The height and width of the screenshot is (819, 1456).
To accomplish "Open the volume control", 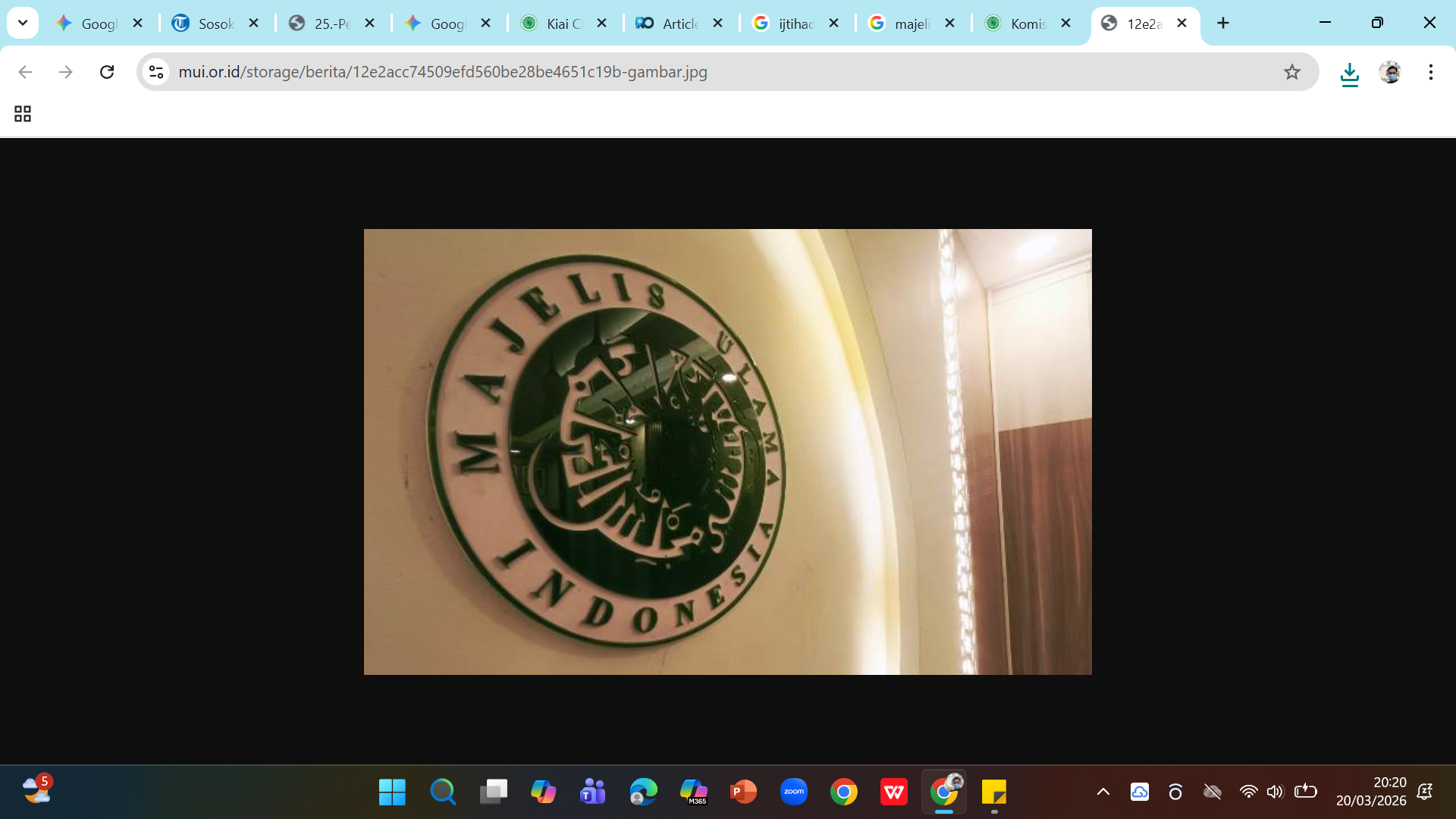I will pos(1276,792).
